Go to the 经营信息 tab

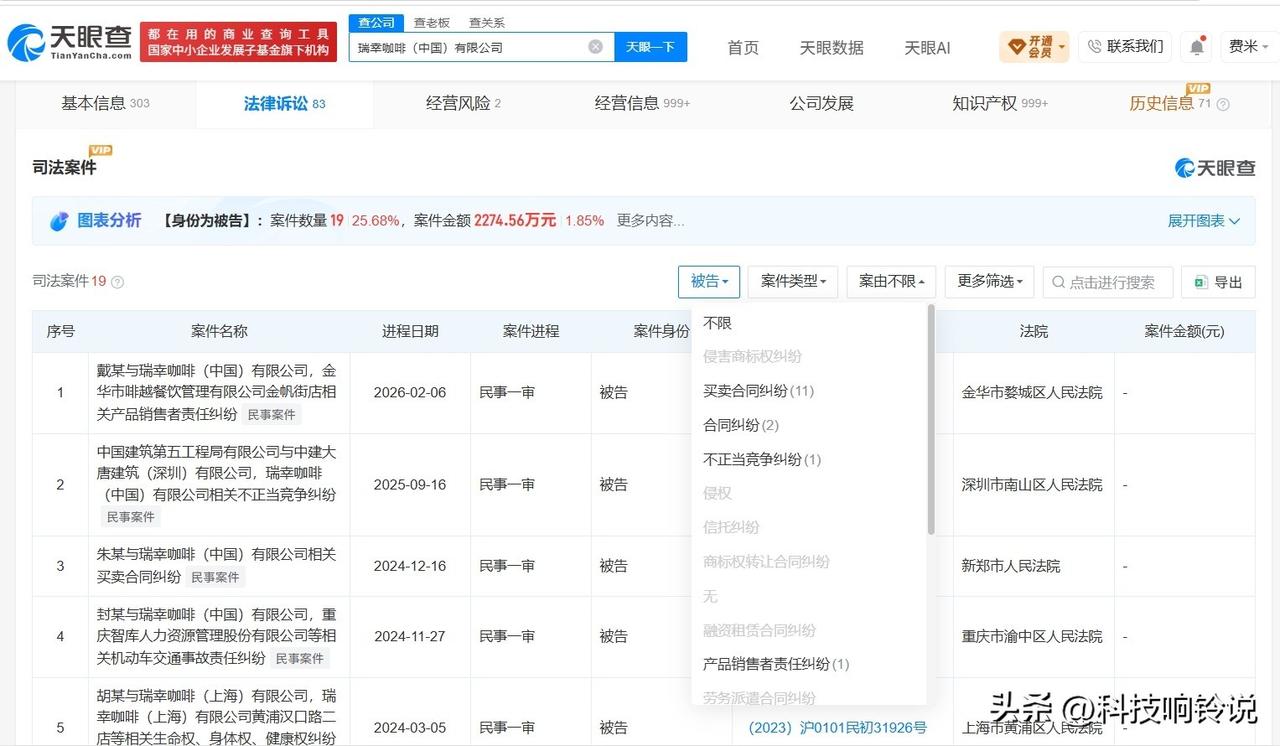click(x=642, y=103)
